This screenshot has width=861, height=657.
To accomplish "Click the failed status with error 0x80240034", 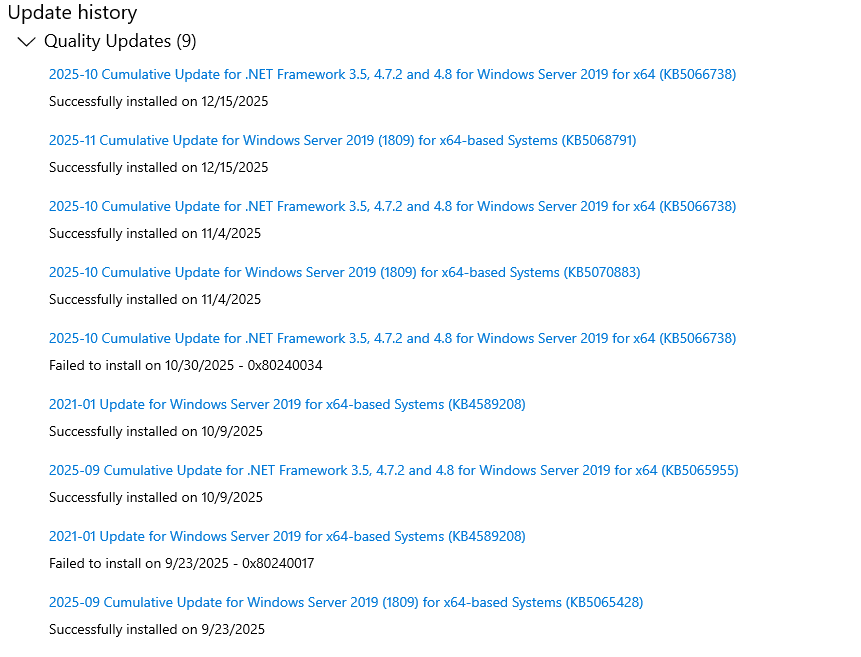I will (185, 365).
